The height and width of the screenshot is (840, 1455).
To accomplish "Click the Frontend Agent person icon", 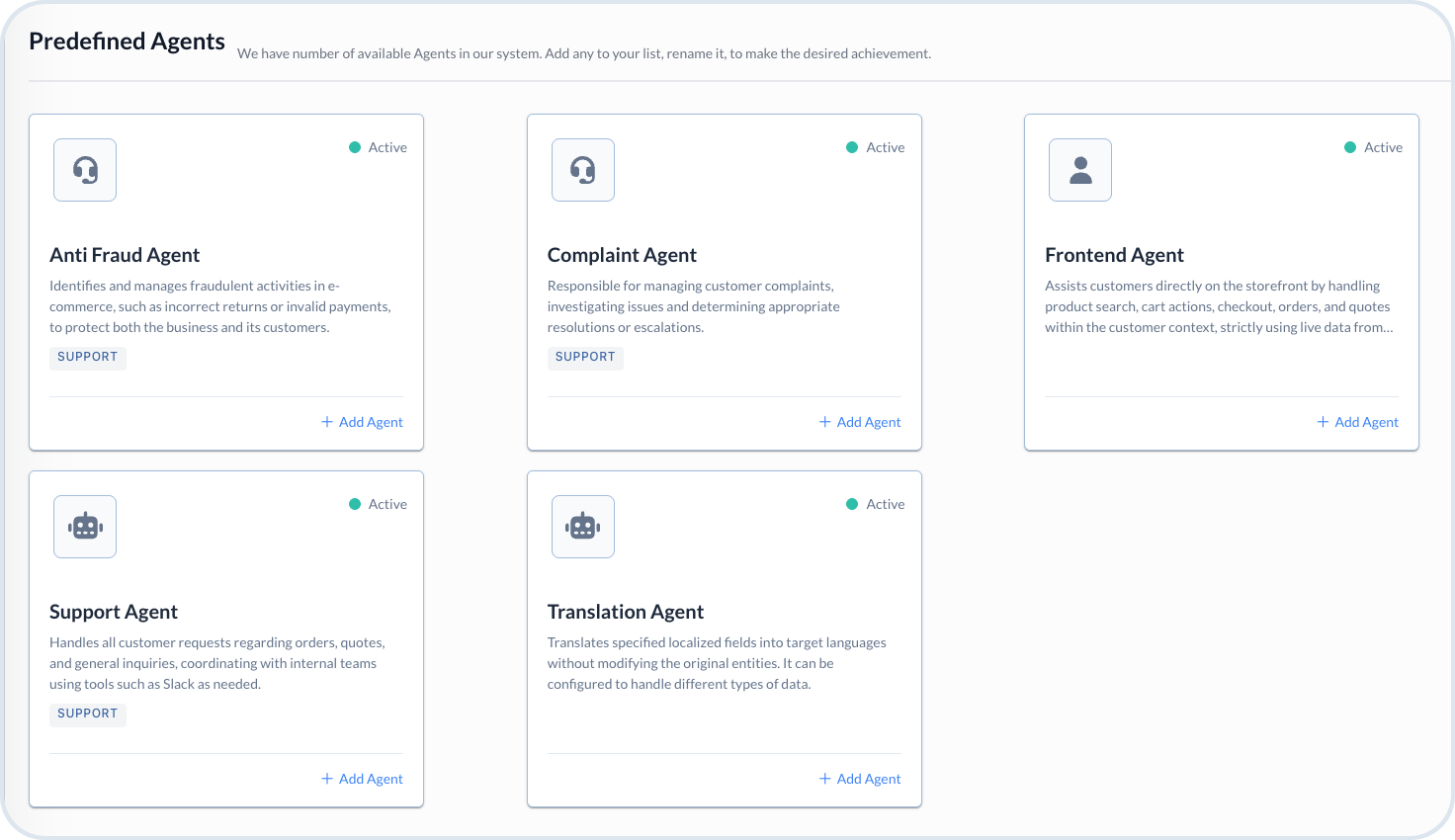I will (1080, 170).
